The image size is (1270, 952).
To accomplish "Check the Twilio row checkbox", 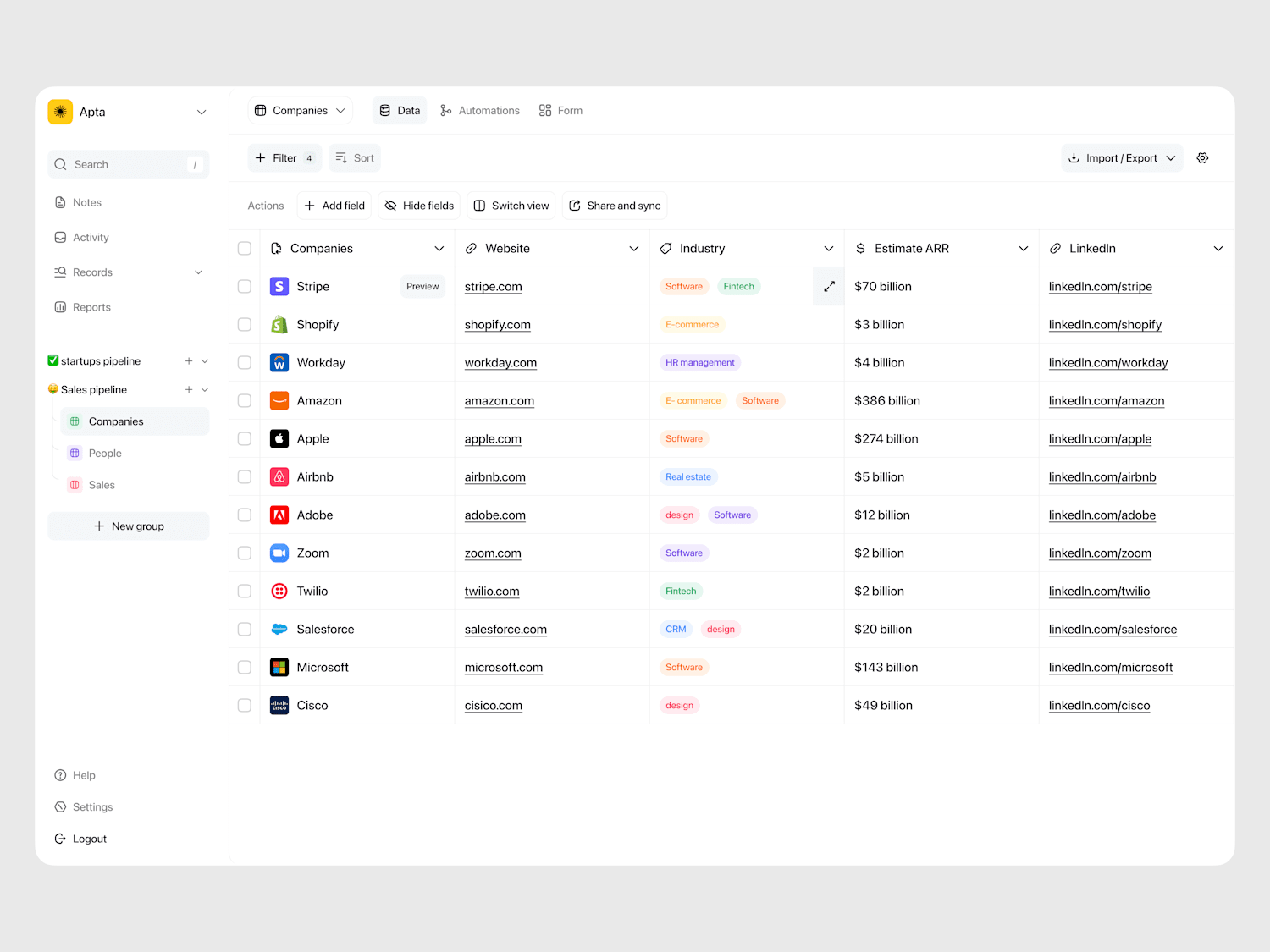I will coord(245,592).
